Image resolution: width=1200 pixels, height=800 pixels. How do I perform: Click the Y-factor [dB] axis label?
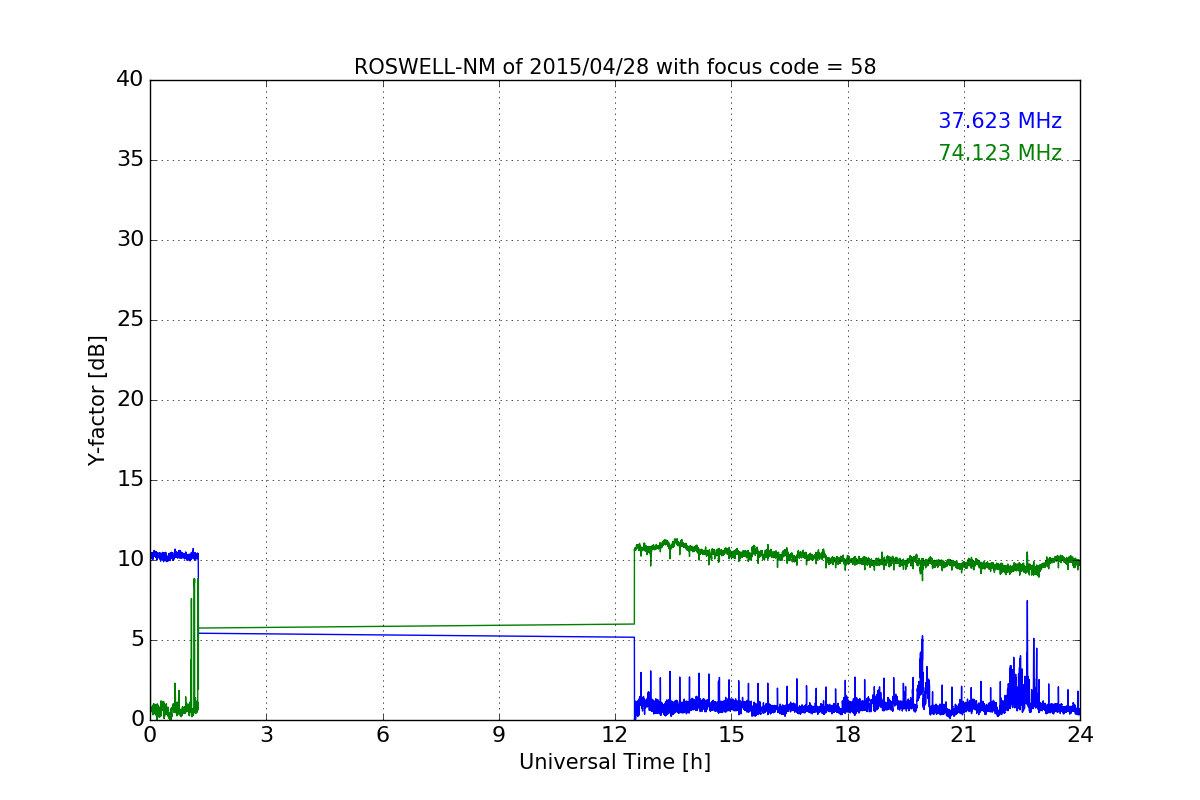(x=97, y=400)
